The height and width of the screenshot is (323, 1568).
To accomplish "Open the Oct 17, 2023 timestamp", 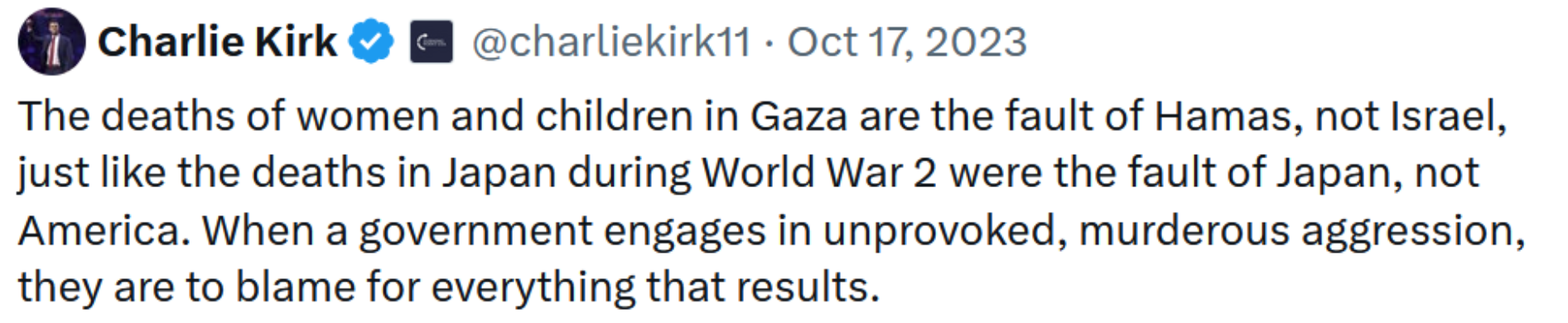I will [907, 42].
